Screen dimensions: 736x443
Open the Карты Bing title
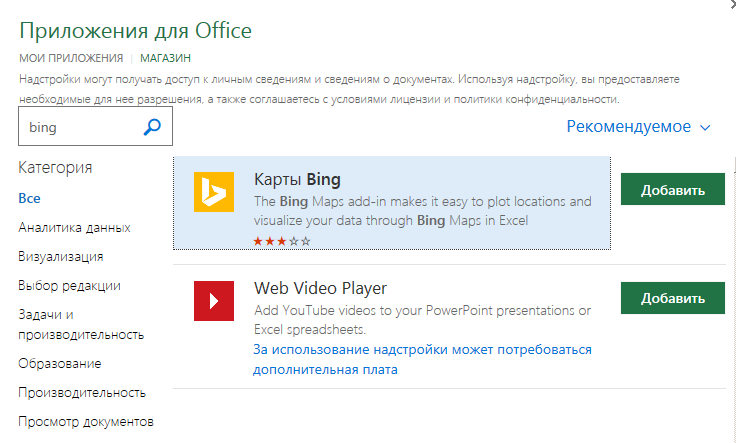pyautogui.click(x=297, y=180)
